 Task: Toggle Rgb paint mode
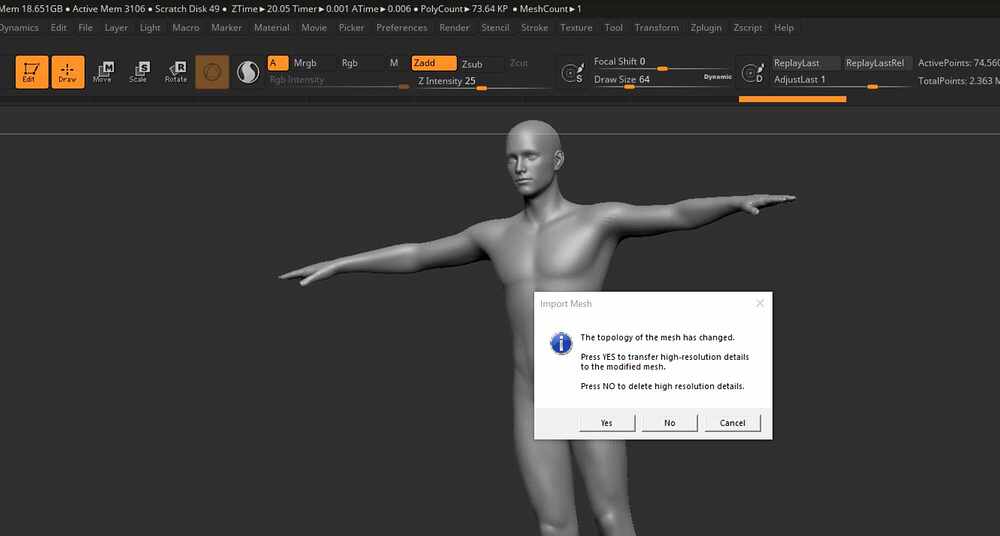(349, 63)
